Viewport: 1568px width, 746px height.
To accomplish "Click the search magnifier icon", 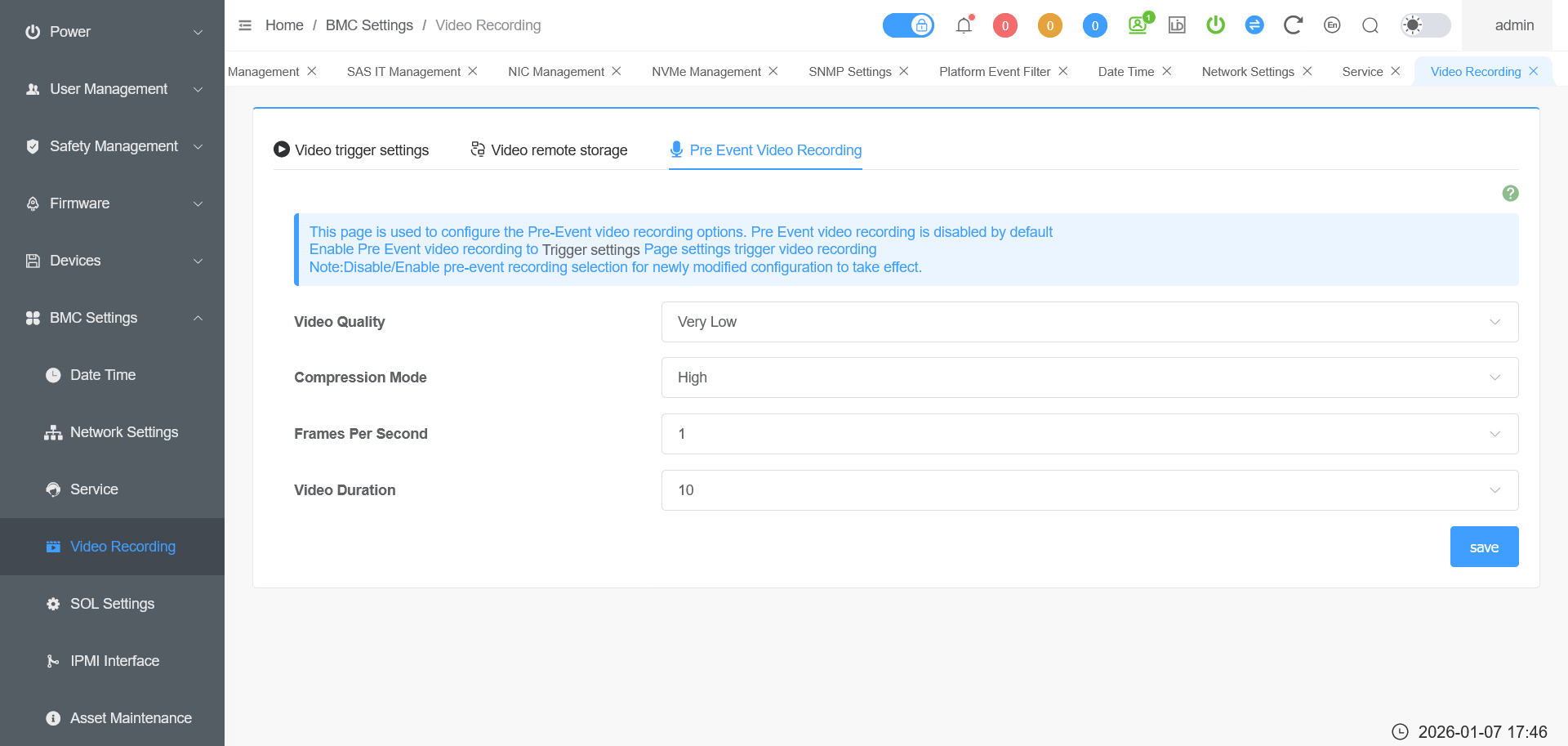I will (x=1370, y=25).
